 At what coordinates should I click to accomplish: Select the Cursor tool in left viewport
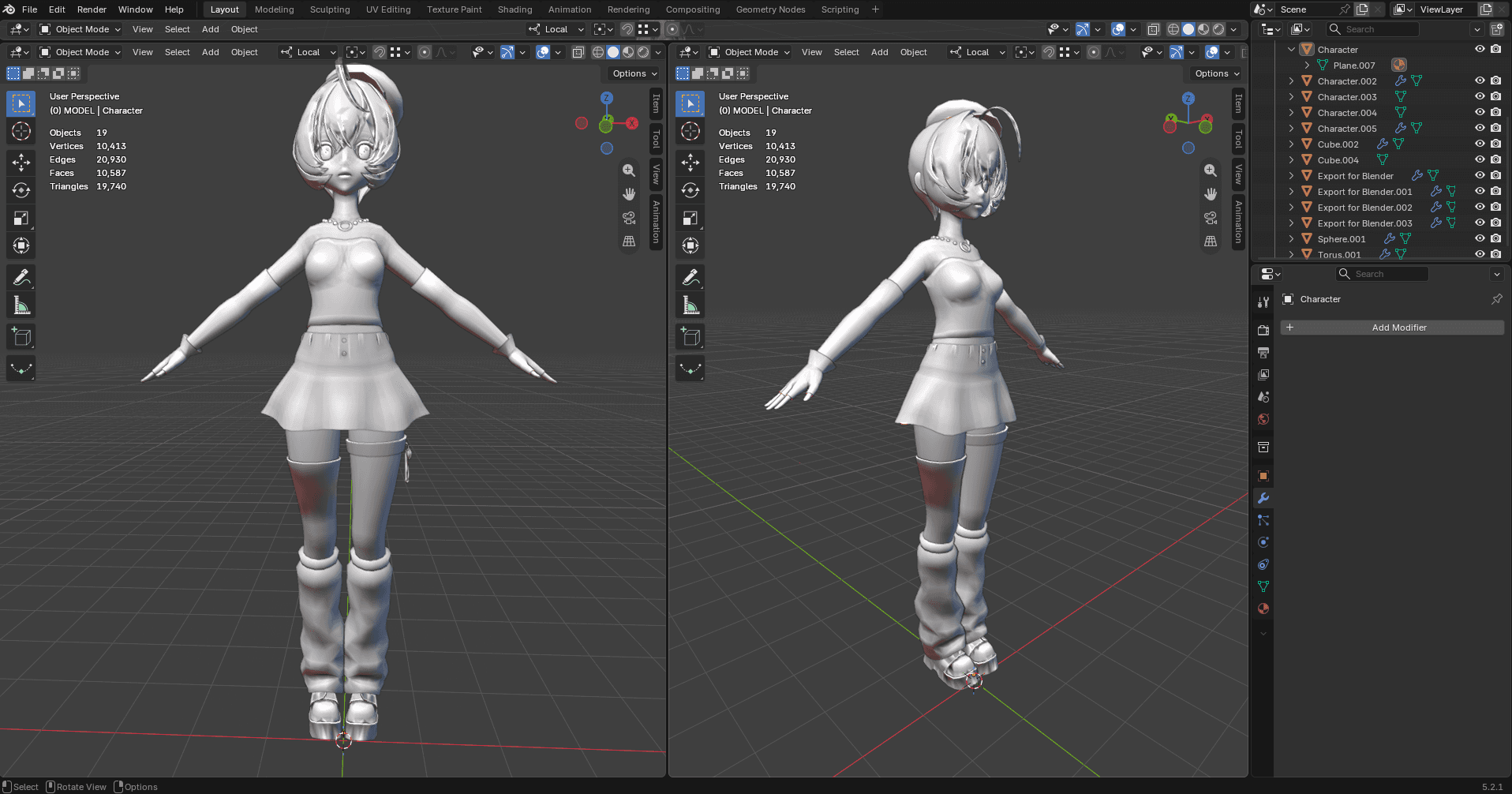click(21, 132)
